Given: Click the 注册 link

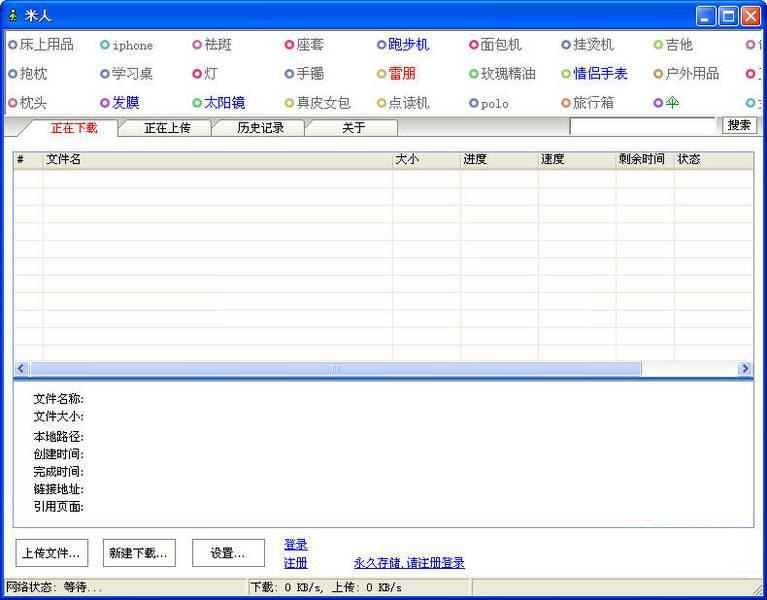Looking at the screenshot, I should [296, 563].
